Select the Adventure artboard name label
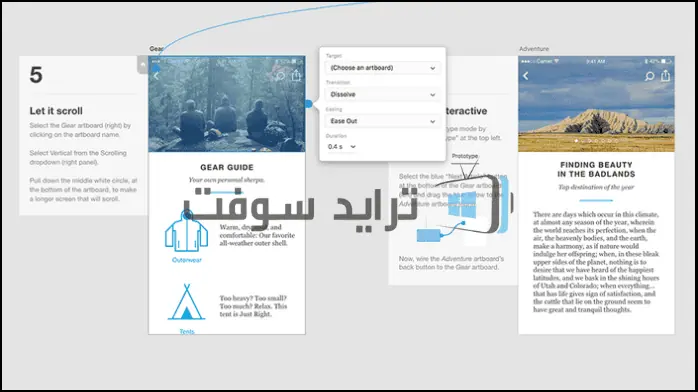Image resolution: width=698 pixels, height=392 pixels. point(534,48)
